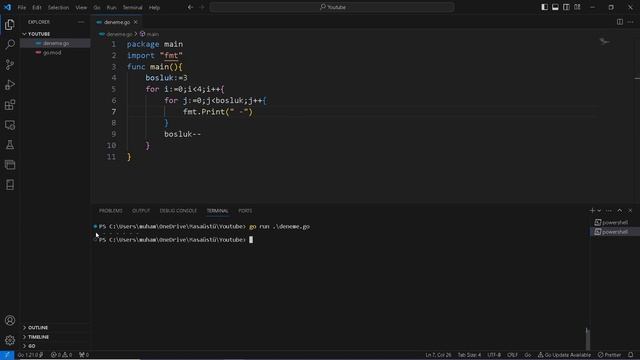640x360 pixels.
Task: Click Go Update Available notice
Action: (564, 355)
